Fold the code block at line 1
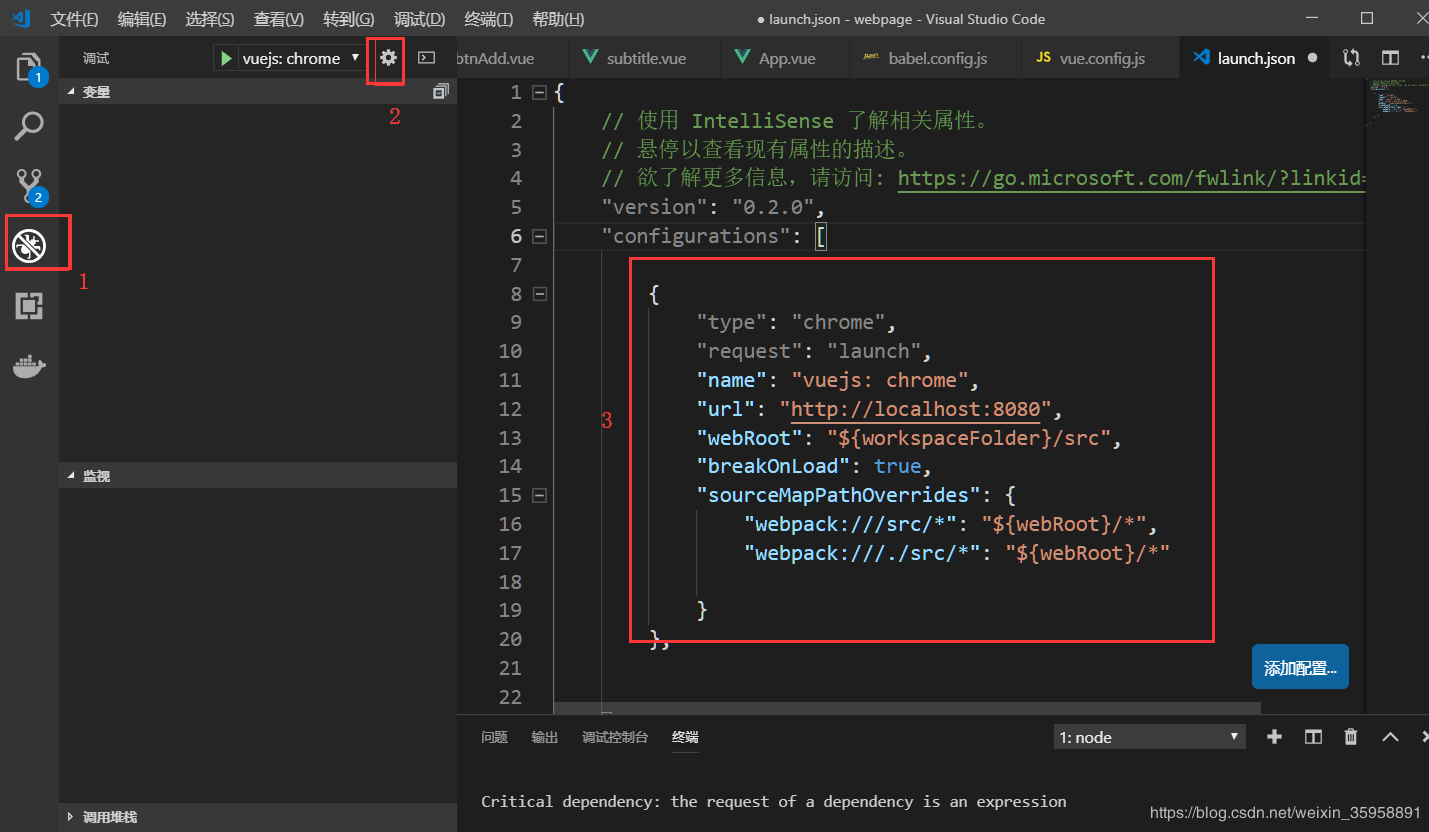Screen dimensions: 1429x832 (539, 93)
